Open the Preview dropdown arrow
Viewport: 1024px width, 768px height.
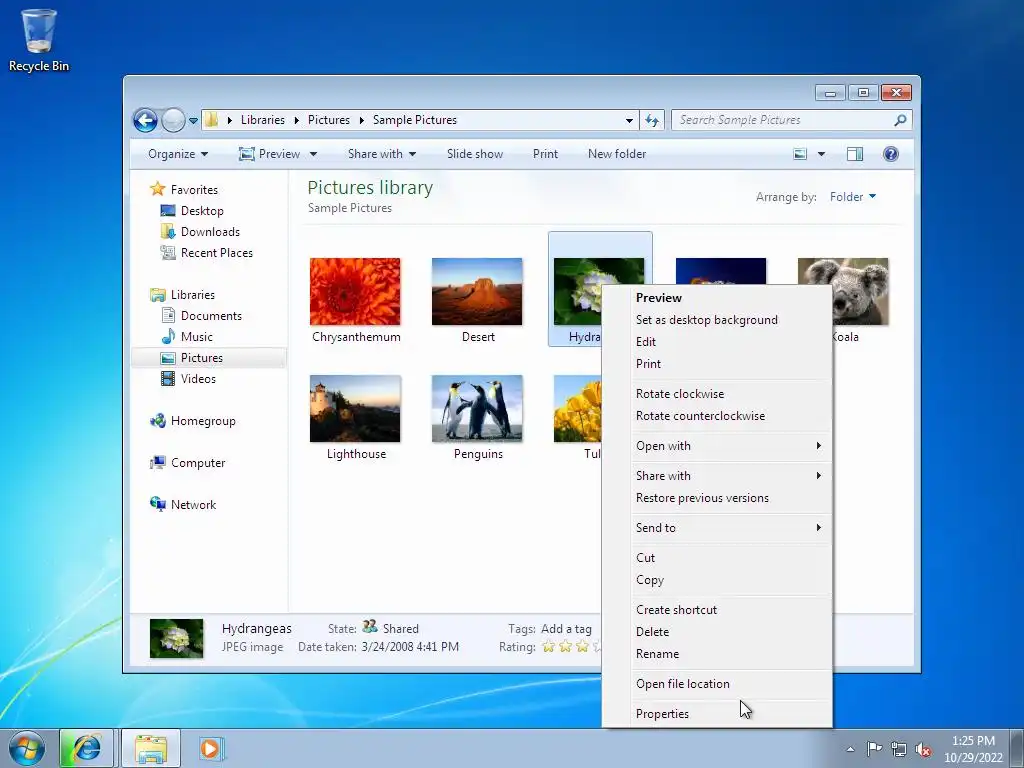pos(313,154)
